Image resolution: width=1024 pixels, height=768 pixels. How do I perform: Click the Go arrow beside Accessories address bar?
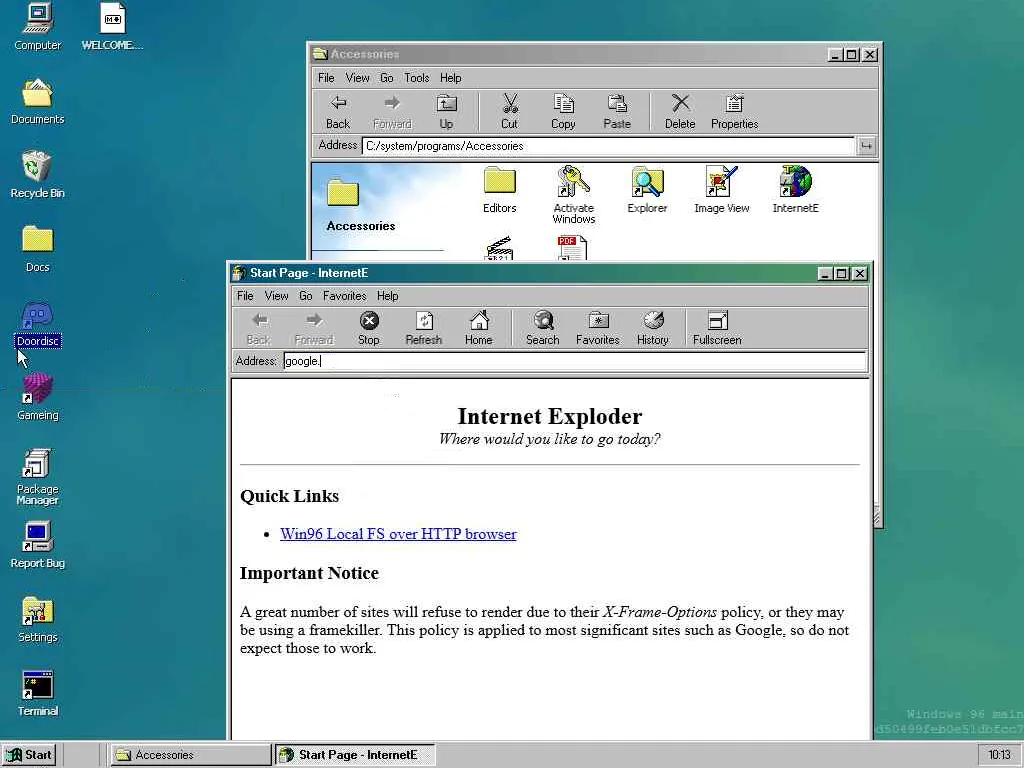(866, 146)
